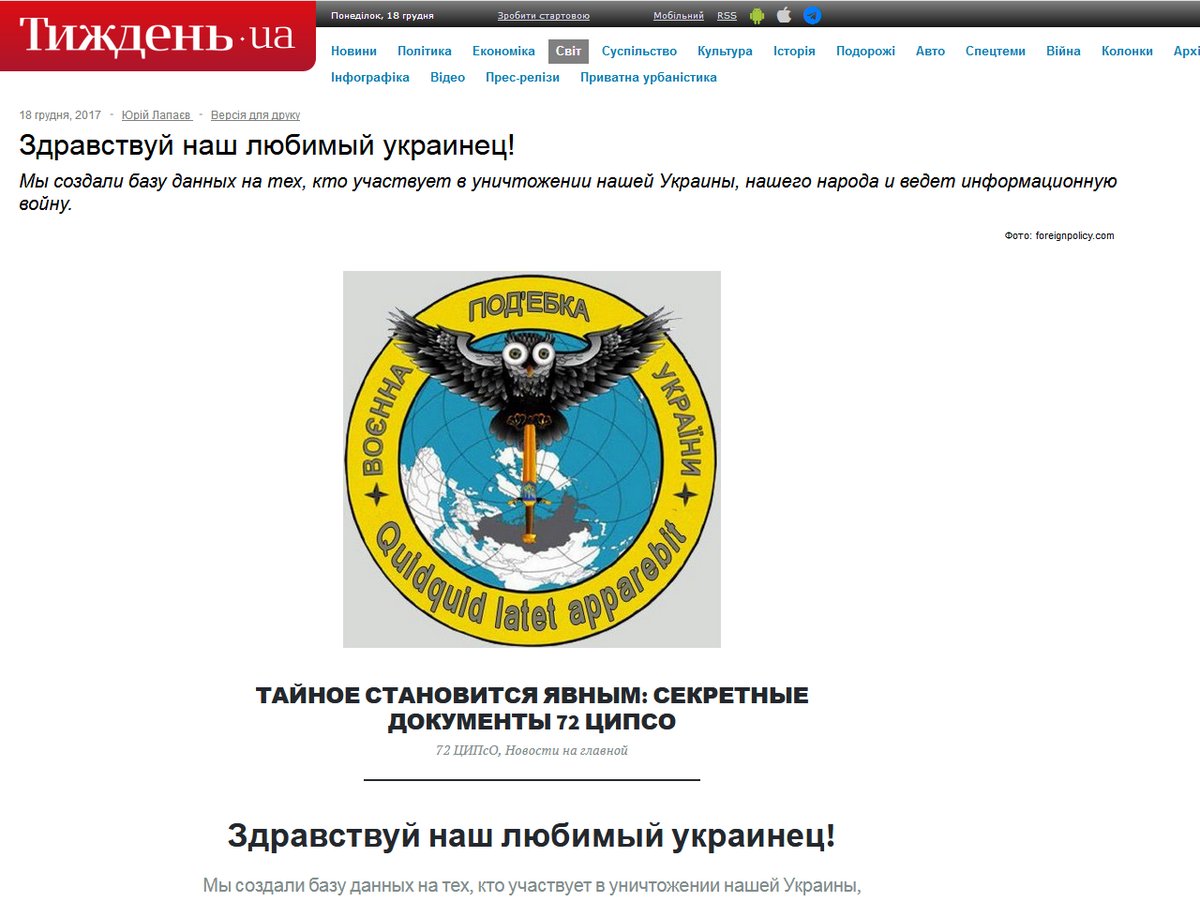Image resolution: width=1200 pixels, height=902 pixels.
Task: Click the RSS feed link
Action: coord(727,15)
